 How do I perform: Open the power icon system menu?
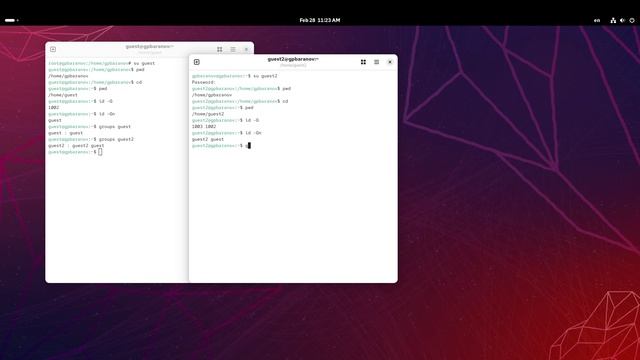pos(632,20)
